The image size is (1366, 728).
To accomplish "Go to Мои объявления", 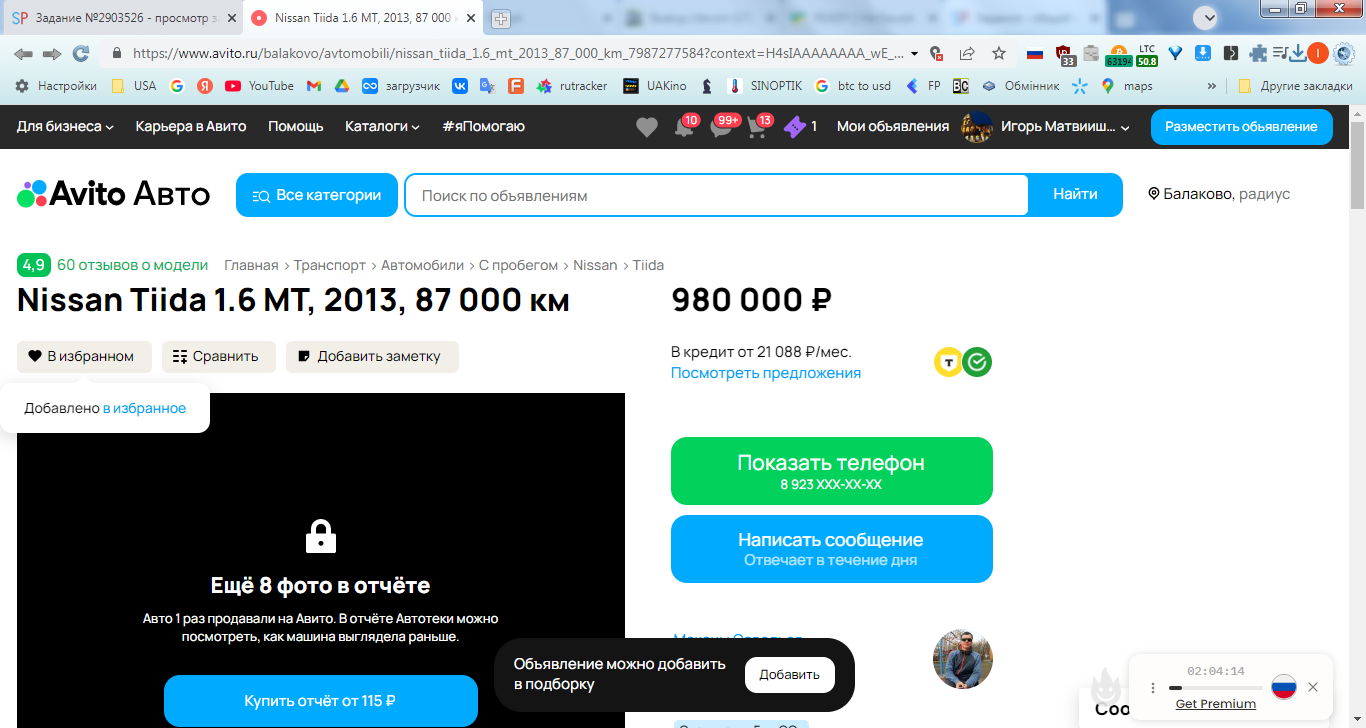I will click(893, 127).
